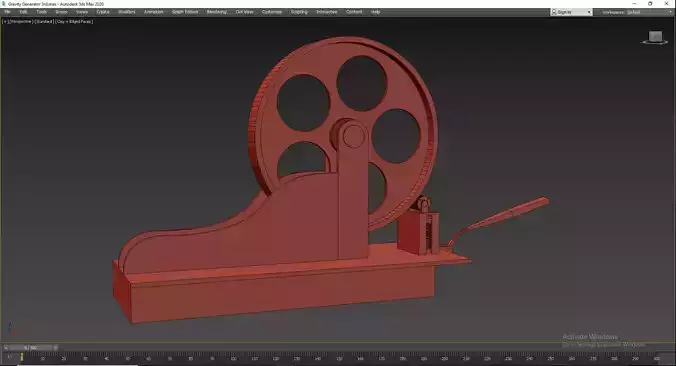Viewport: 676px width, 366px height.
Task: Open the Customize menu
Action: (x=272, y=12)
